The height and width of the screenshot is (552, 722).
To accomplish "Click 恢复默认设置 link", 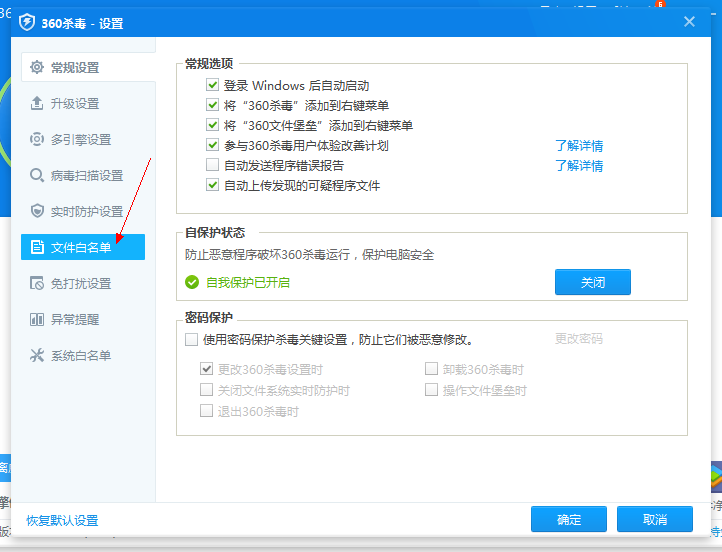I will 62,520.
